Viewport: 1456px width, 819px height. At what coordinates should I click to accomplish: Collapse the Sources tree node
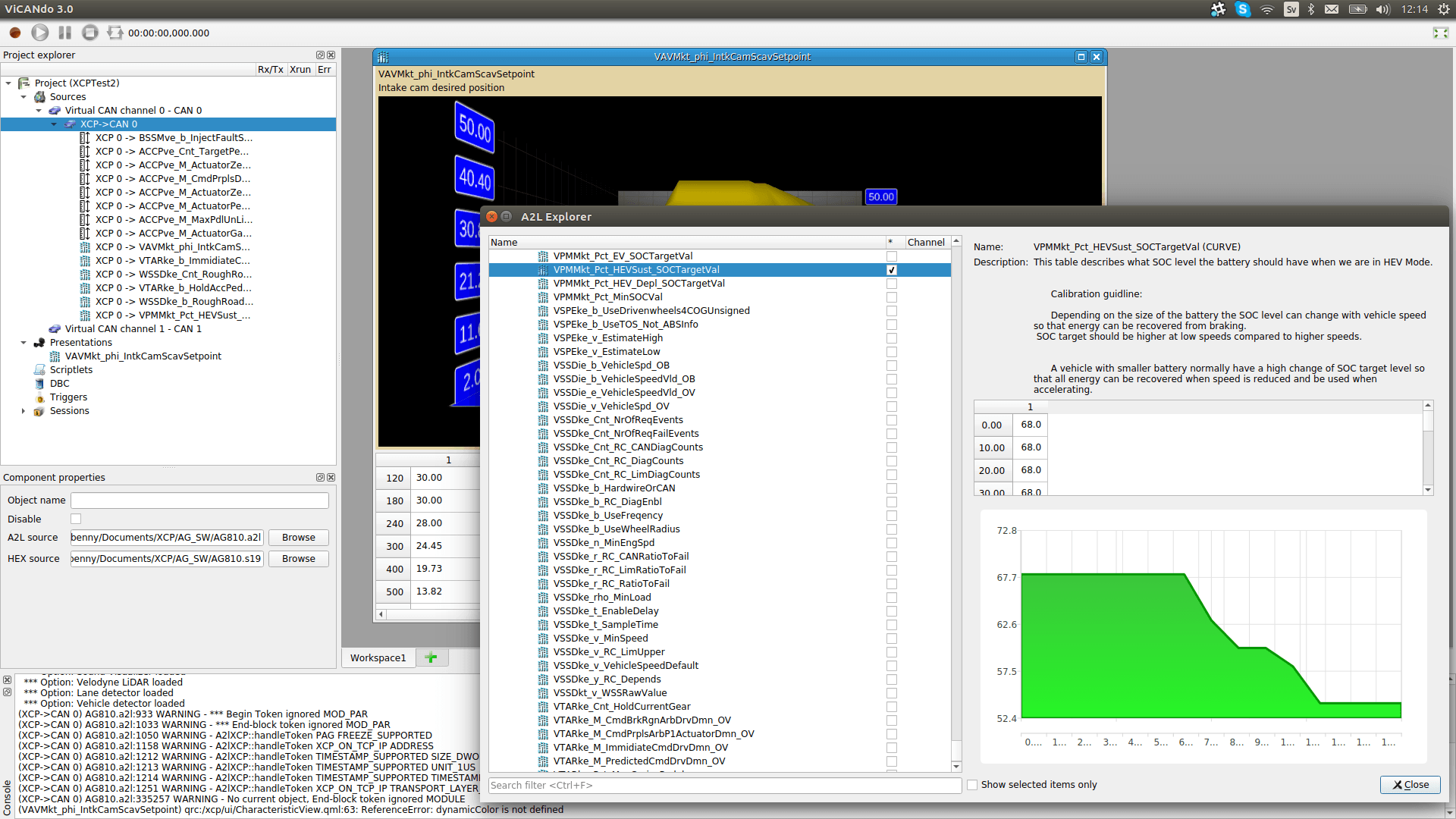tap(24, 96)
